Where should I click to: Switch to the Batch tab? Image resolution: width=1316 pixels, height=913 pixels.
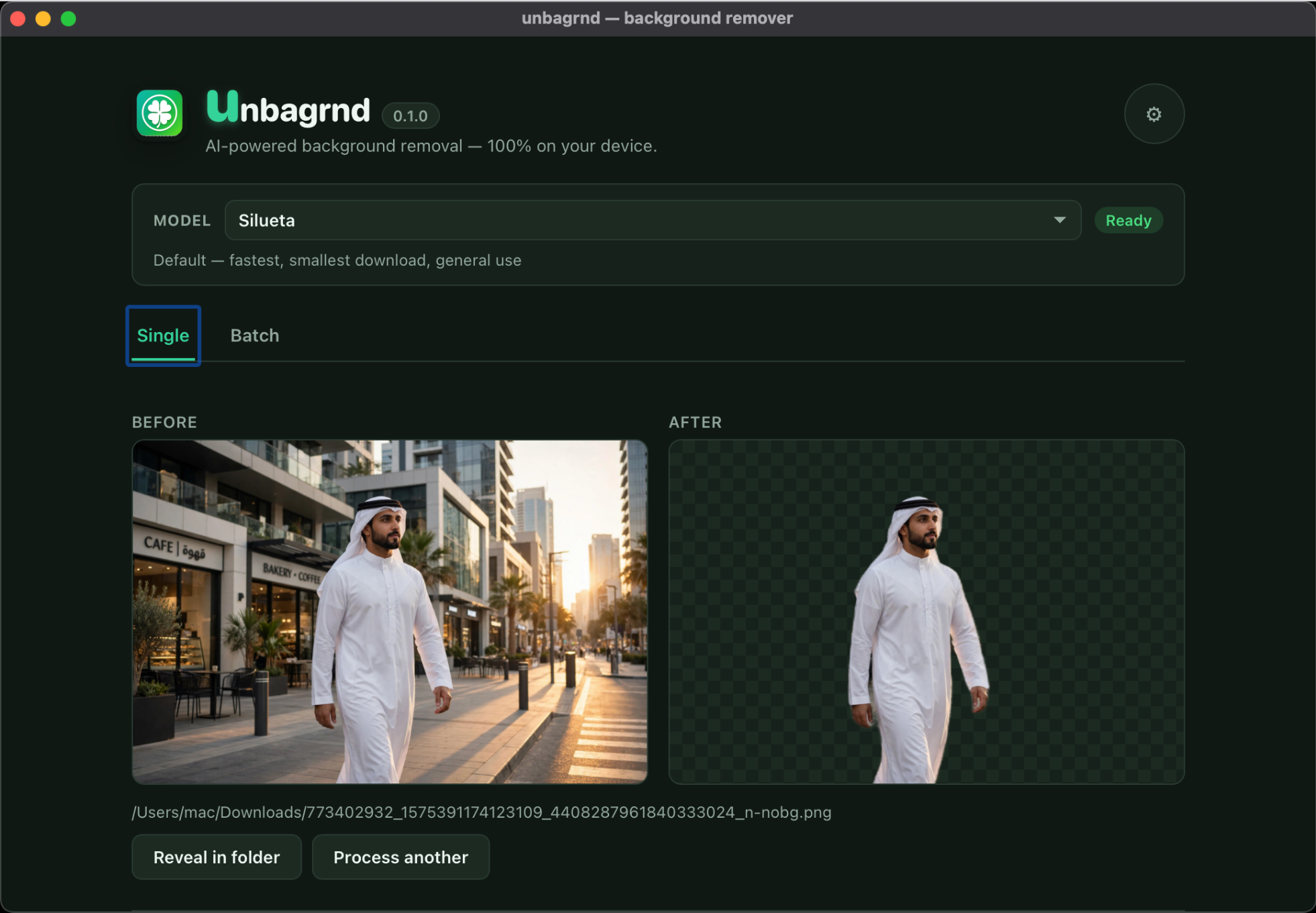(255, 335)
